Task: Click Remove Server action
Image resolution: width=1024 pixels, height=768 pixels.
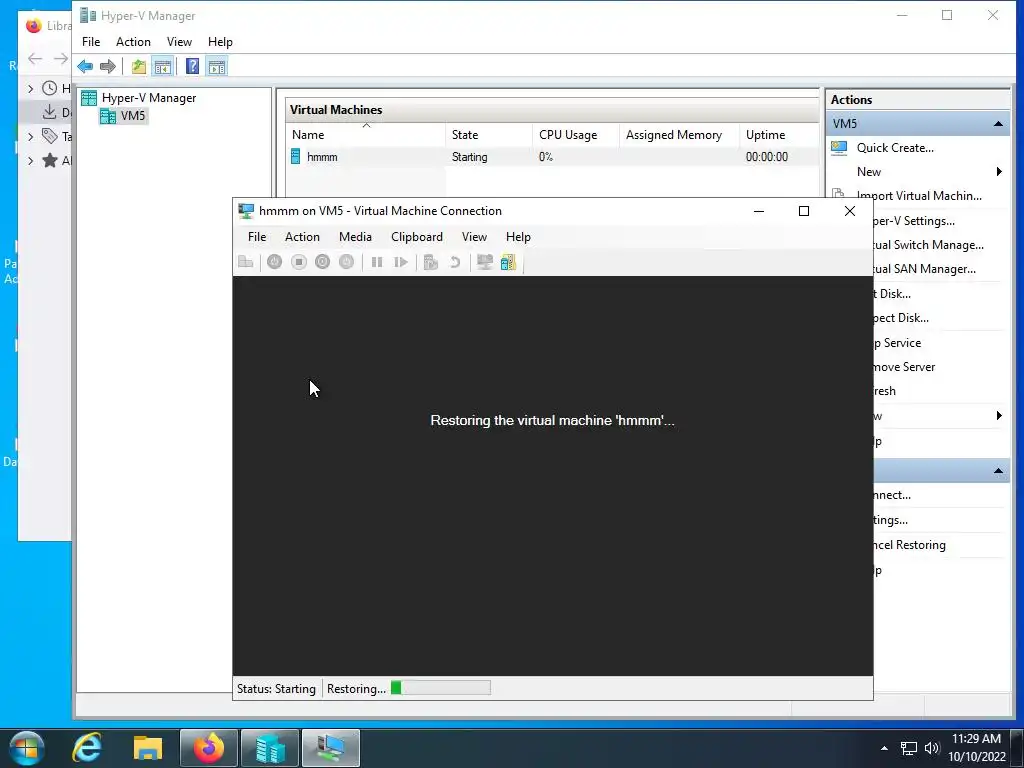Action: (x=904, y=367)
